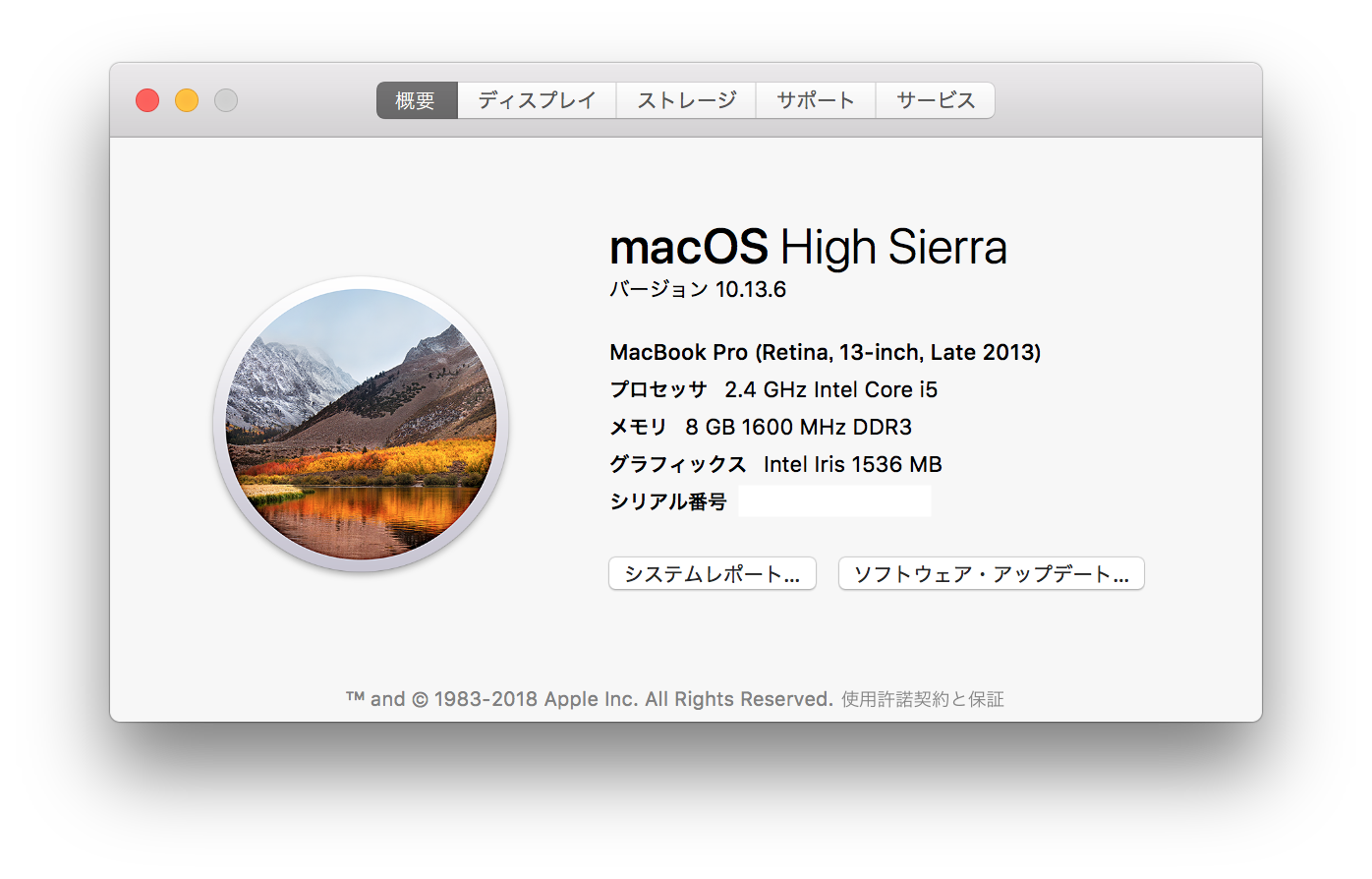Select the version text バージョン 10.13.6
The width and height of the screenshot is (1372, 879).
point(698,289)
